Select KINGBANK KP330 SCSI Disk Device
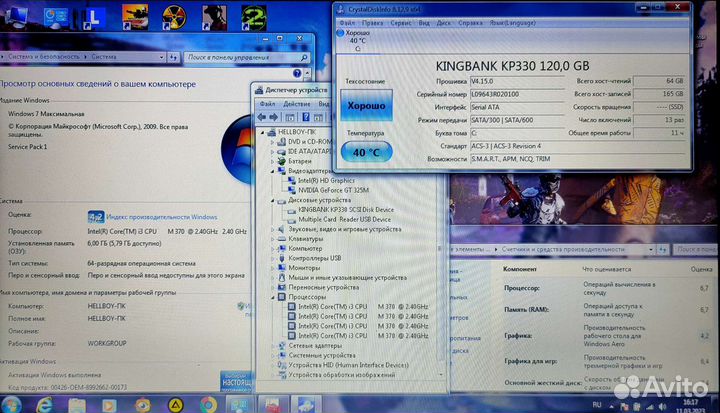720x413 pixels. click(346, 209)
